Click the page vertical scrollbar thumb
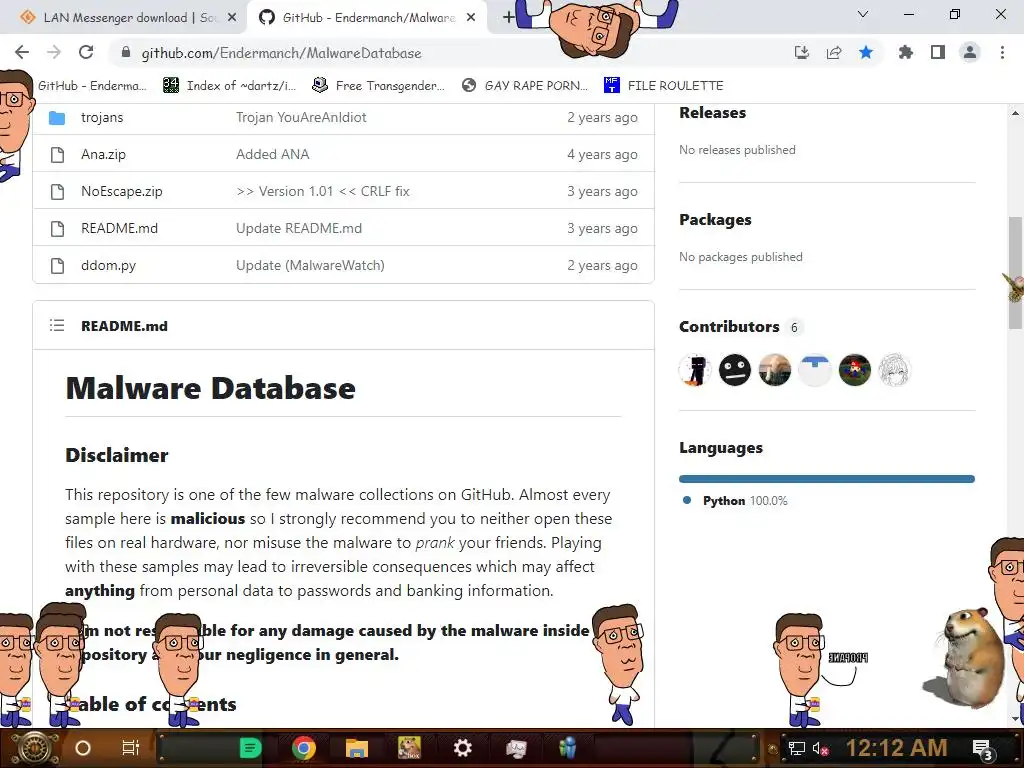 coord(1015,271)
